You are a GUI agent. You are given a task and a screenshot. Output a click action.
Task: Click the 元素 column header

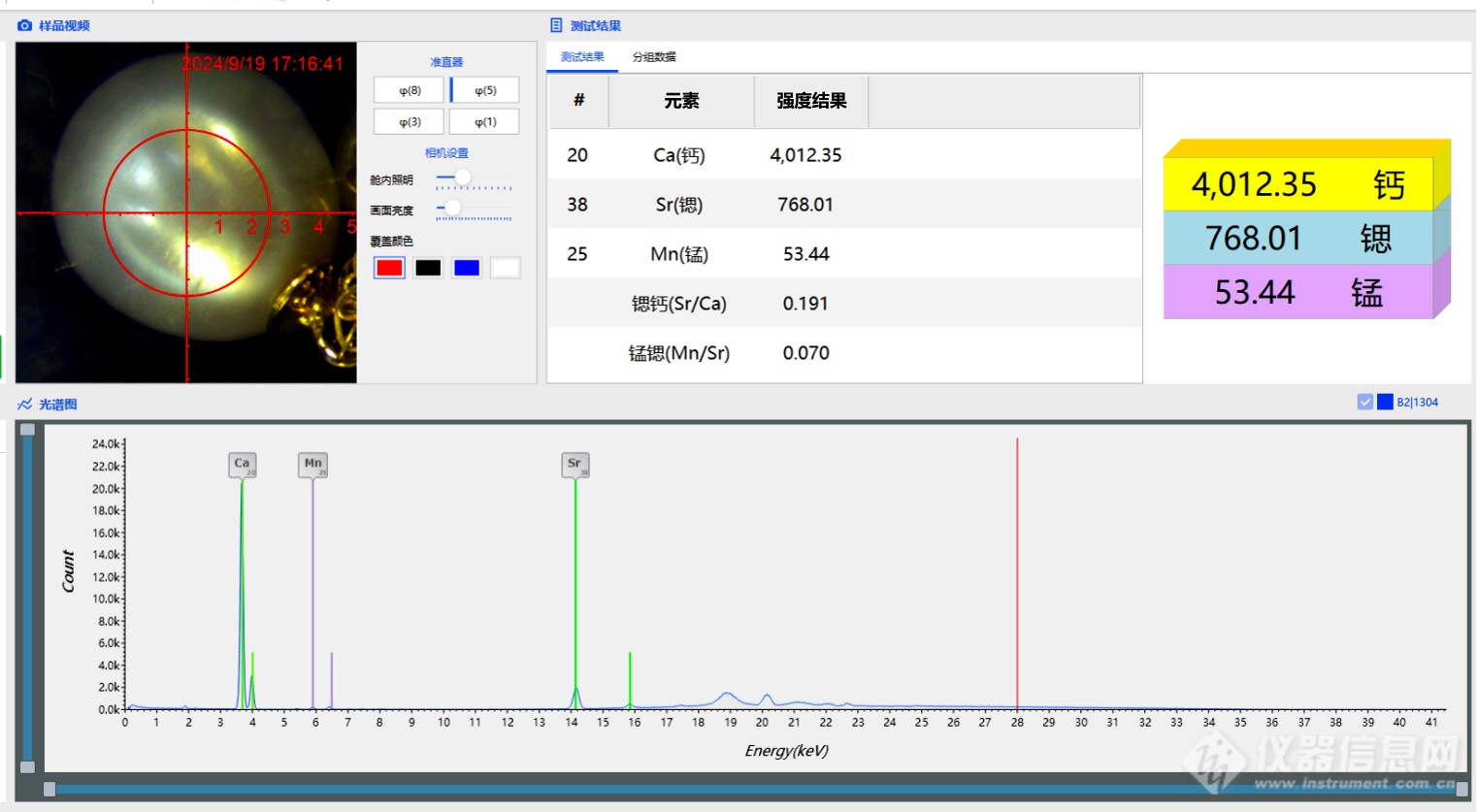[681, 101]
